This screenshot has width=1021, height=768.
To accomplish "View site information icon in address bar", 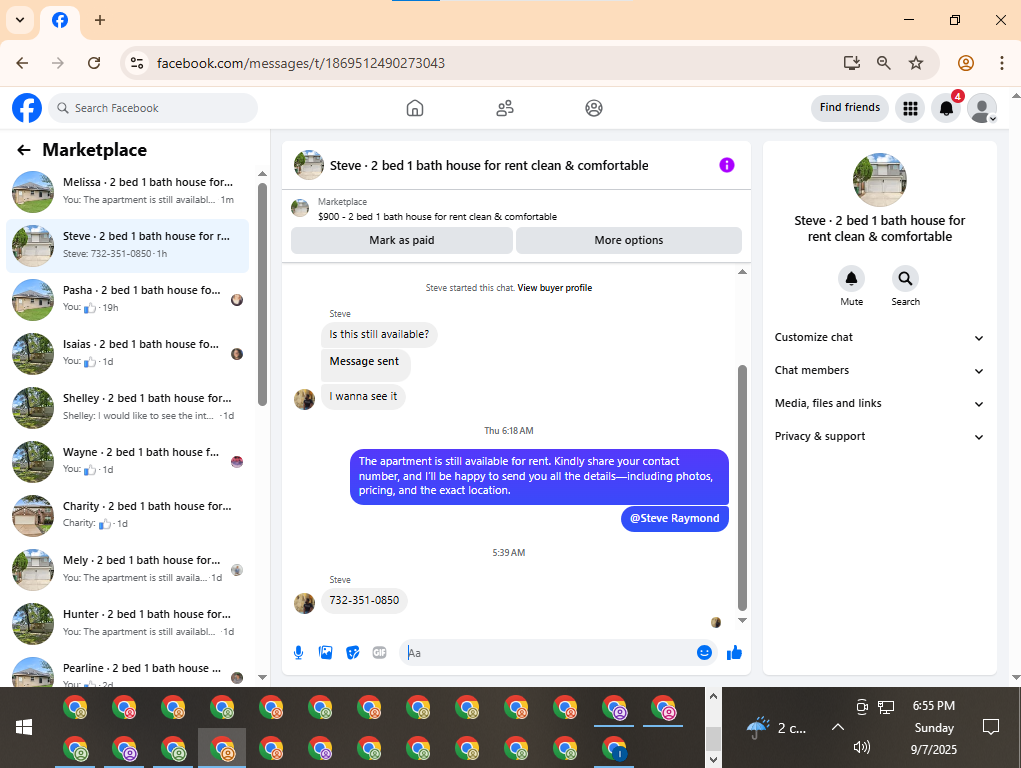I will (x=137, y=63).
